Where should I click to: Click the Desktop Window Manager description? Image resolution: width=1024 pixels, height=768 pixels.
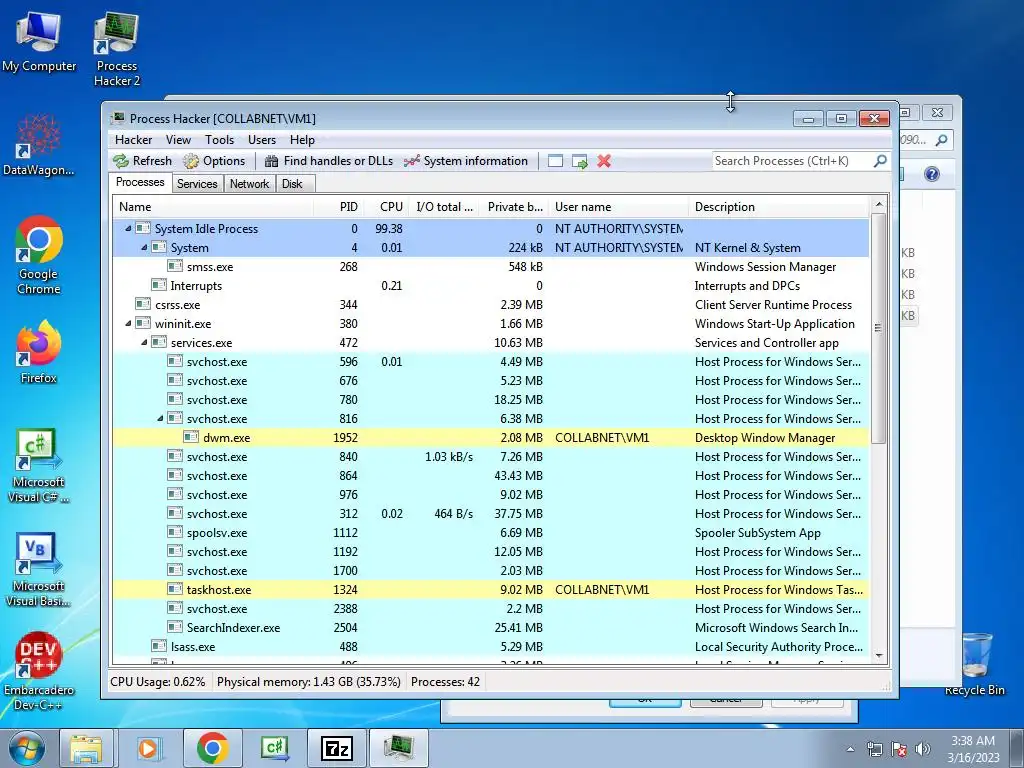coord(765,438)
